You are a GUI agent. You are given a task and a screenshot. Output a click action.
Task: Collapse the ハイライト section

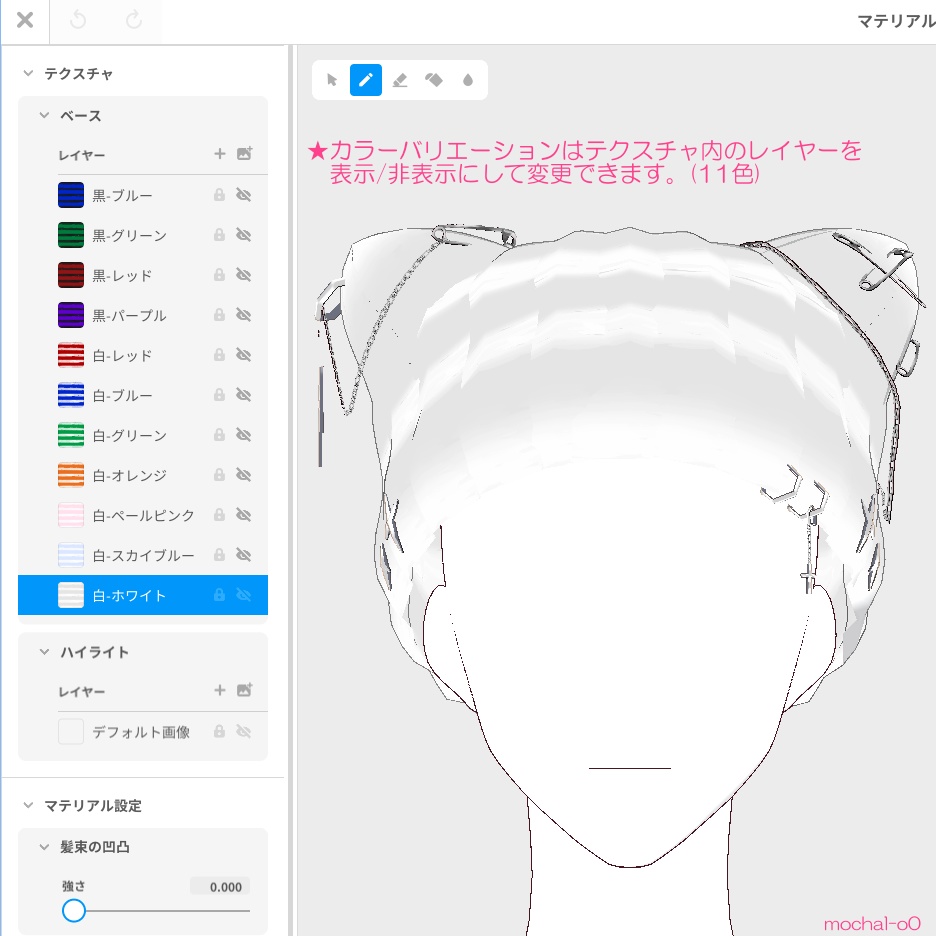point(44,651)
